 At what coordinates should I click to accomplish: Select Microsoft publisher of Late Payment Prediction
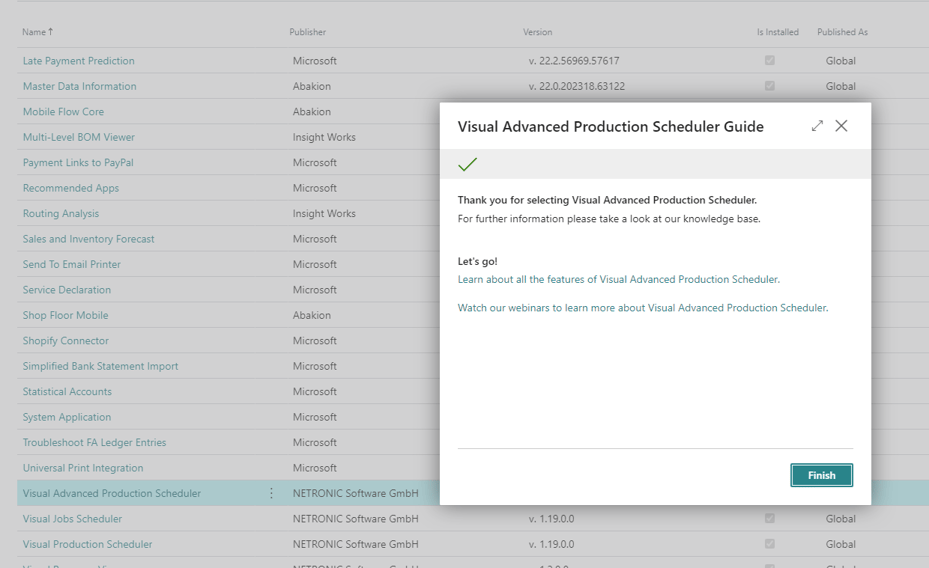[315, 61]
